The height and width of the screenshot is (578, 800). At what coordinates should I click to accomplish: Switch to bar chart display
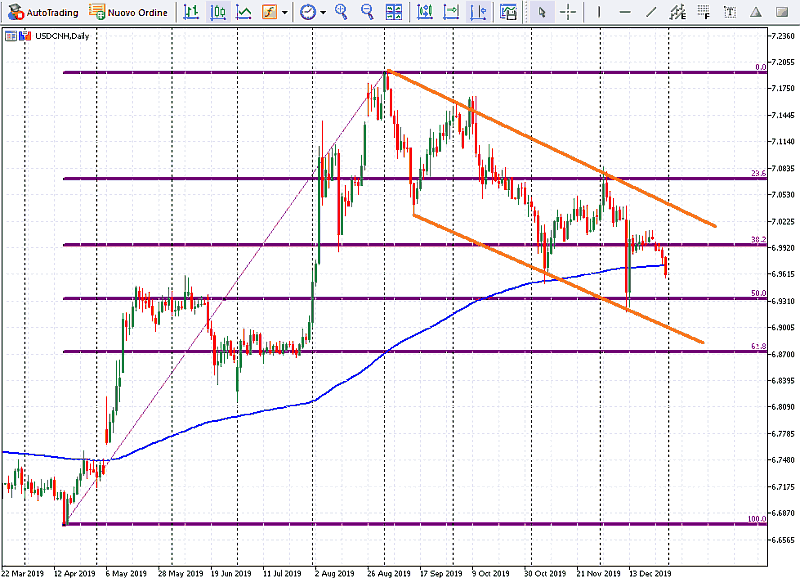coord(191,12)
